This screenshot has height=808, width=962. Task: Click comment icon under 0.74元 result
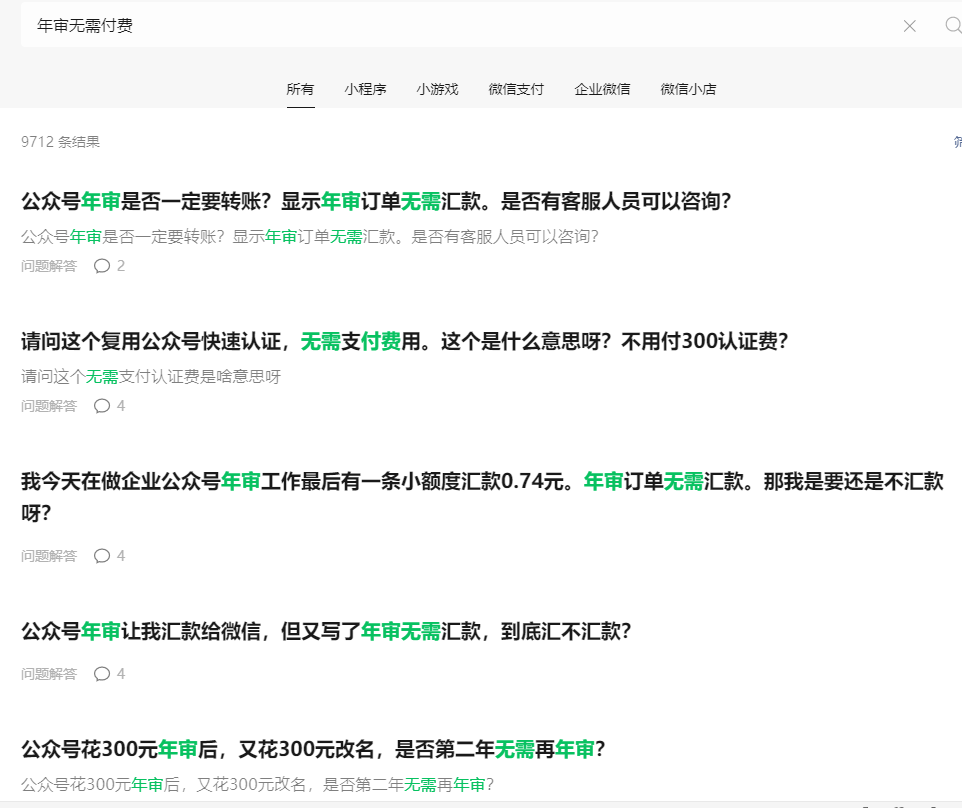point(102,556)
